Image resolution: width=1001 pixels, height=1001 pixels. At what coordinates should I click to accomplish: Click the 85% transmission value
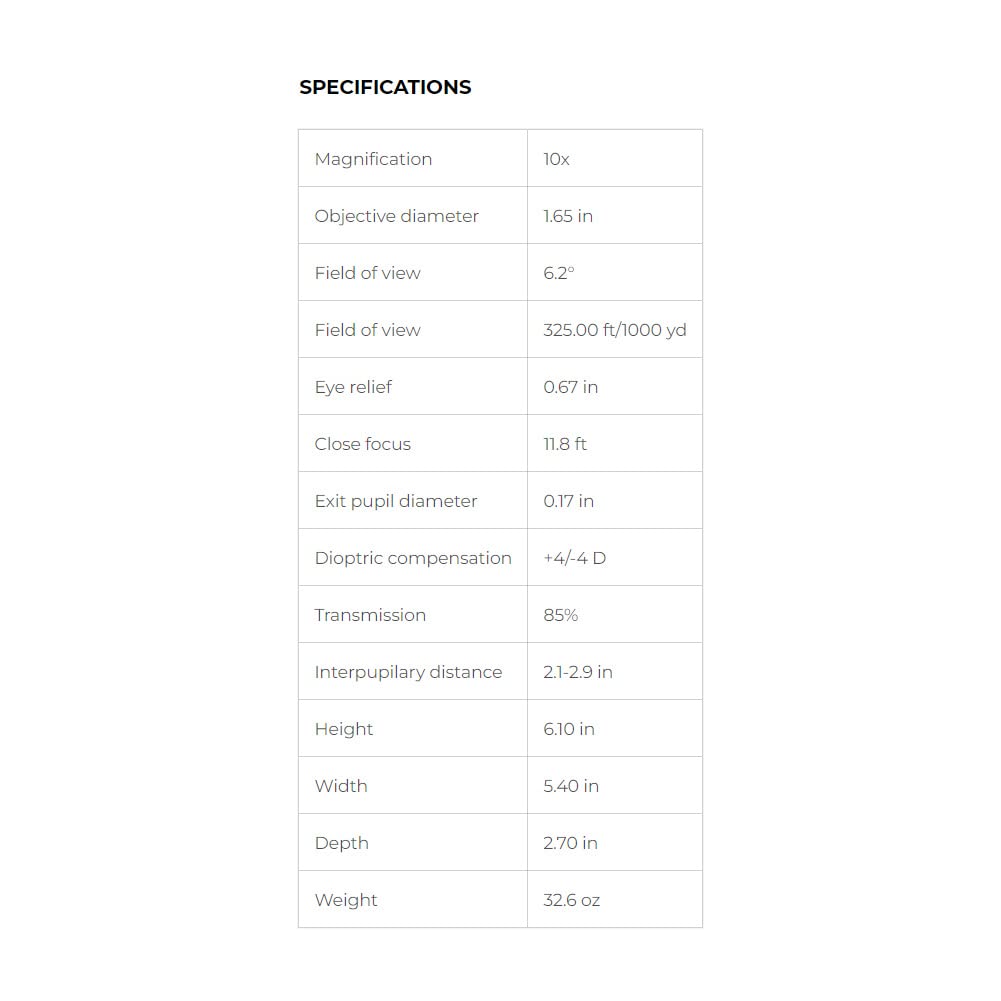coord(561,615)
